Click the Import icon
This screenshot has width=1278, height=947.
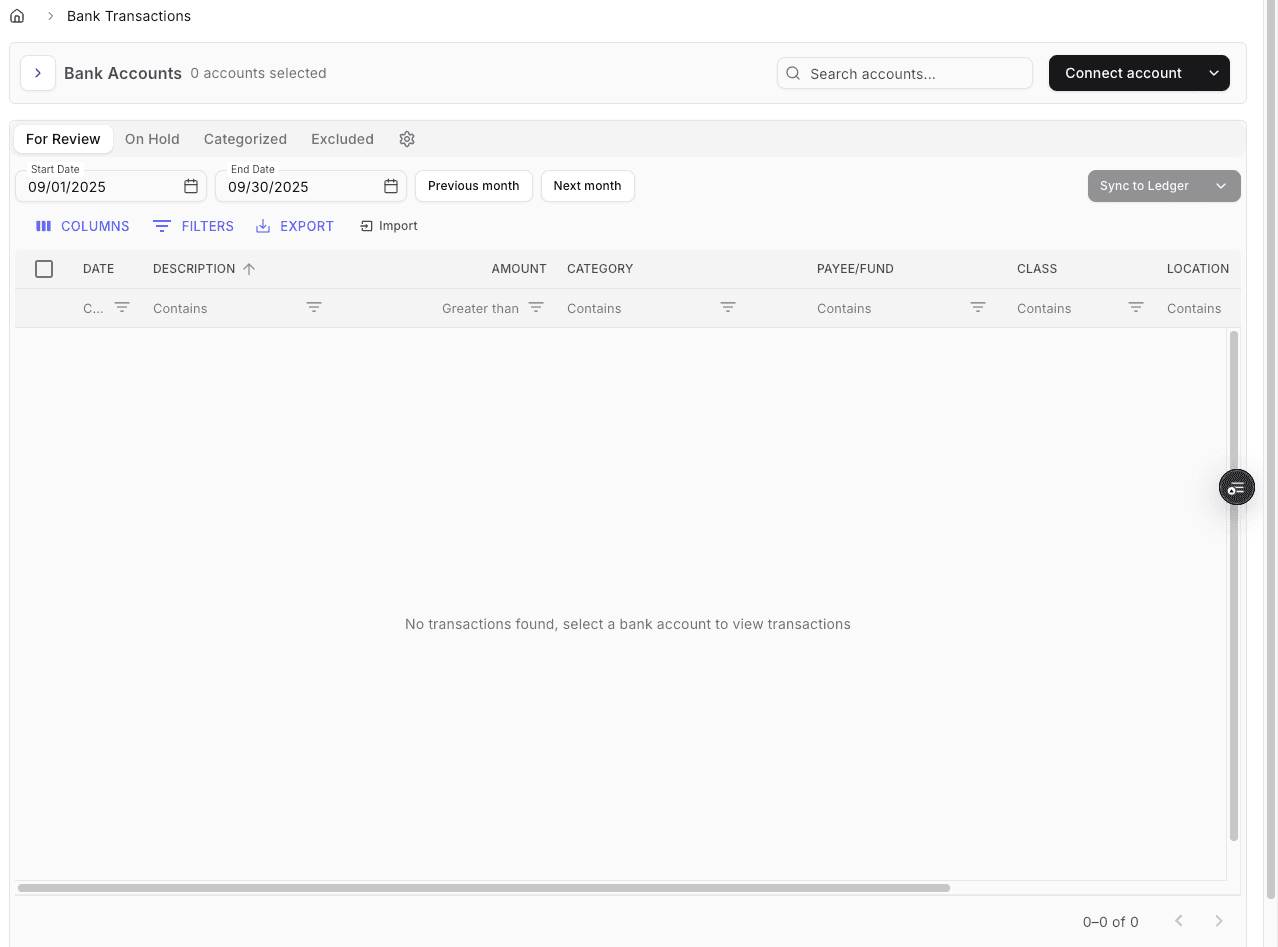pos(365,226)
